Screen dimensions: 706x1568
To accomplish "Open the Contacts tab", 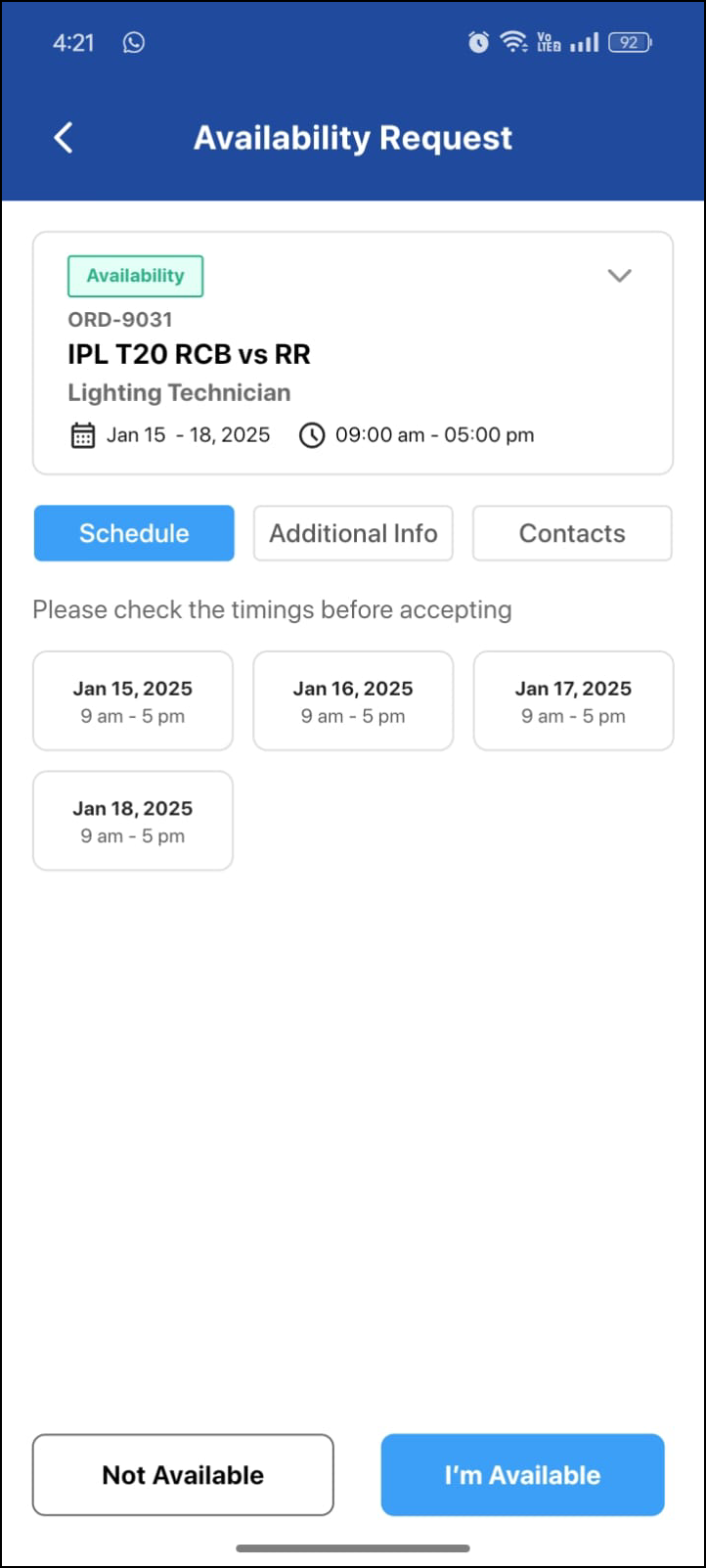I will pyautogui.click(x=572, y=533).
